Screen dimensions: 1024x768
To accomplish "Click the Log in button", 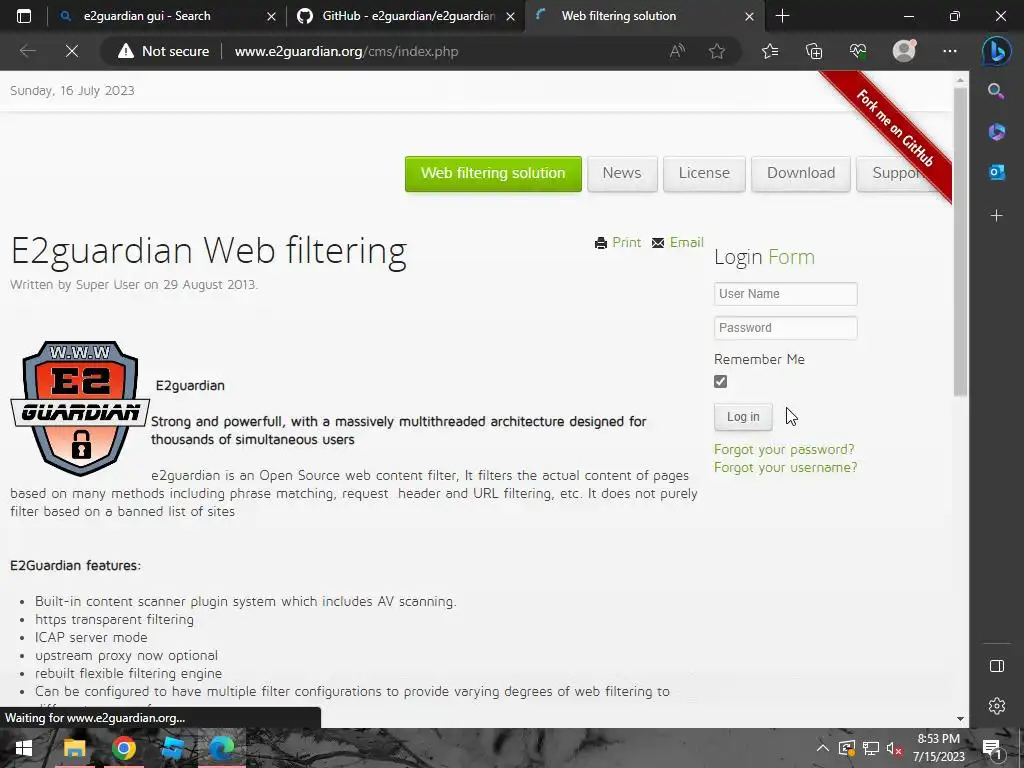I will (743, 417).
